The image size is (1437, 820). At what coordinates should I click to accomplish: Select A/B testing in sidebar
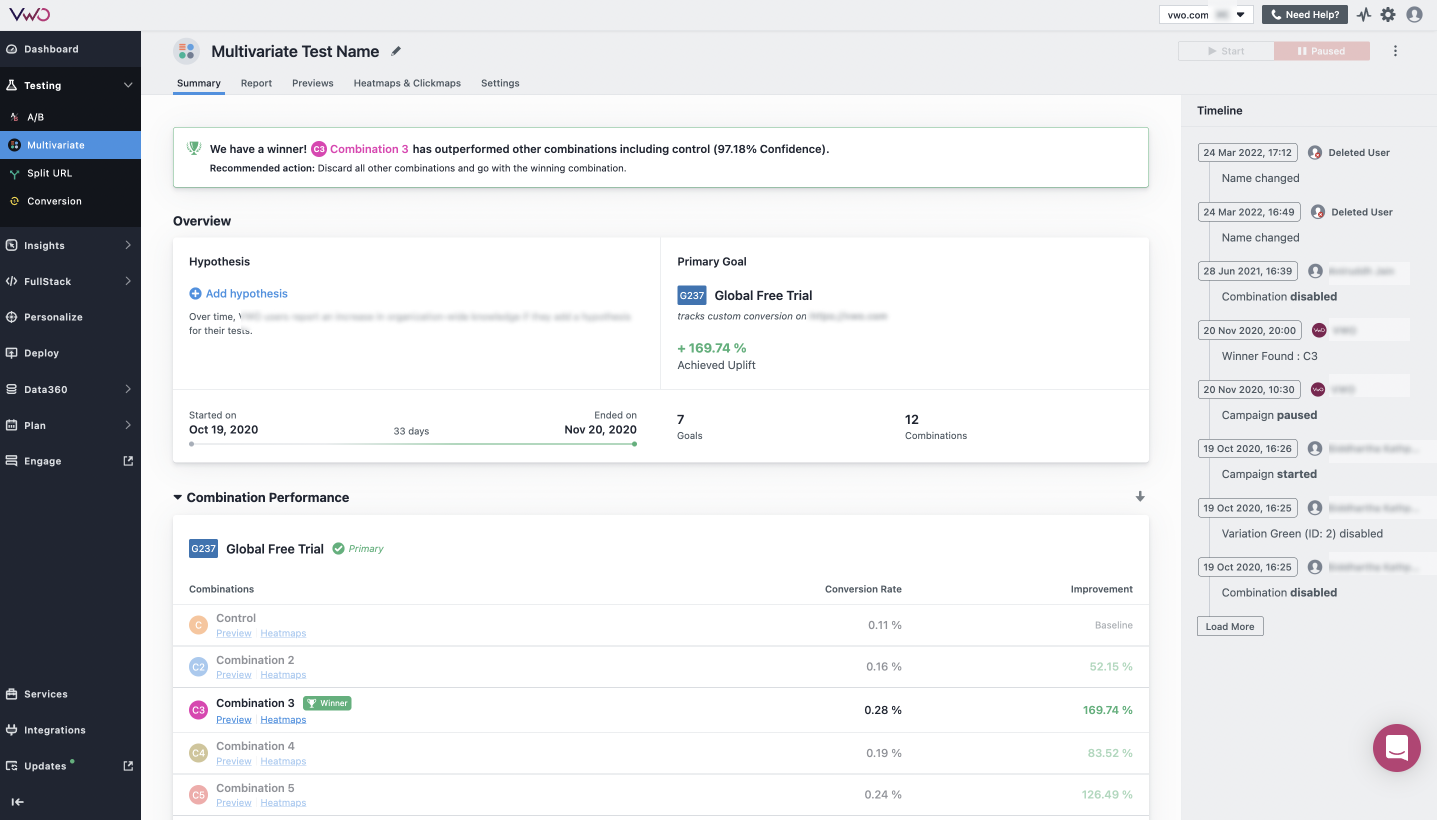pos(70,117)
